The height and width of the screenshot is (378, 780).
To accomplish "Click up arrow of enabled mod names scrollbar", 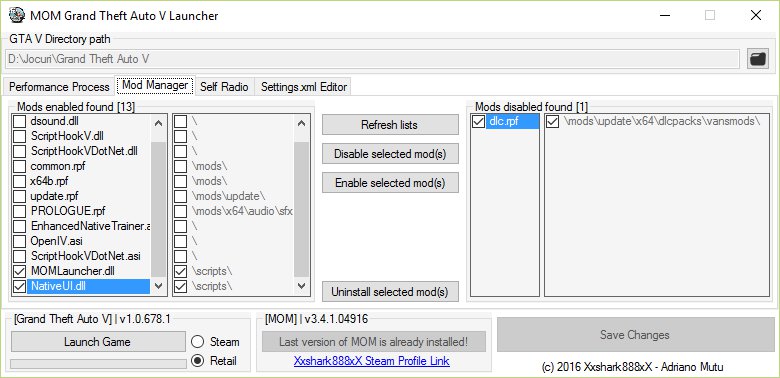I will click(x=159, y=123).
